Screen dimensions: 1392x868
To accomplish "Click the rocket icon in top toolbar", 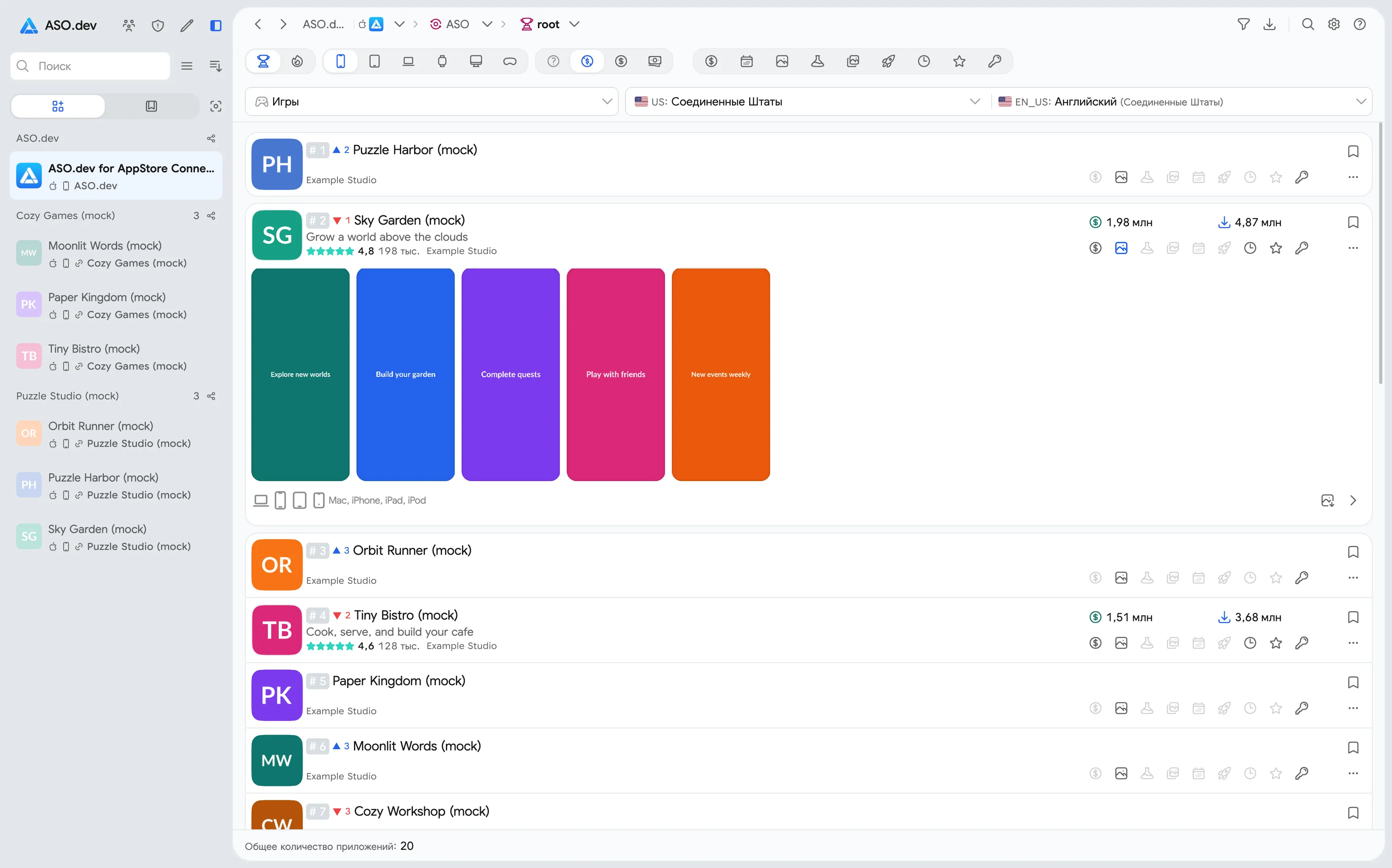I will click(x=888, y=61).
